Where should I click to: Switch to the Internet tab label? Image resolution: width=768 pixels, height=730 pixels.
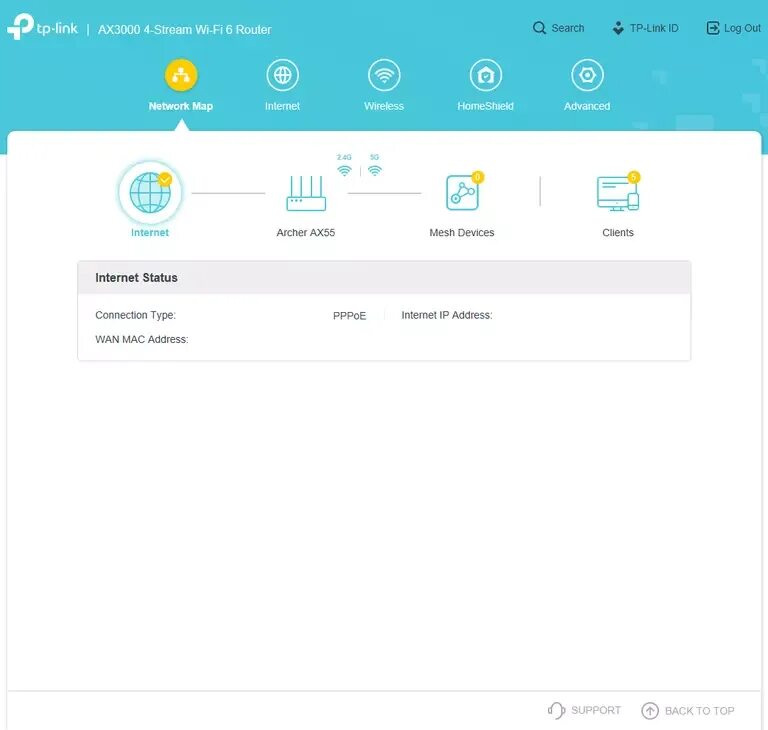[x=283, y=106]
